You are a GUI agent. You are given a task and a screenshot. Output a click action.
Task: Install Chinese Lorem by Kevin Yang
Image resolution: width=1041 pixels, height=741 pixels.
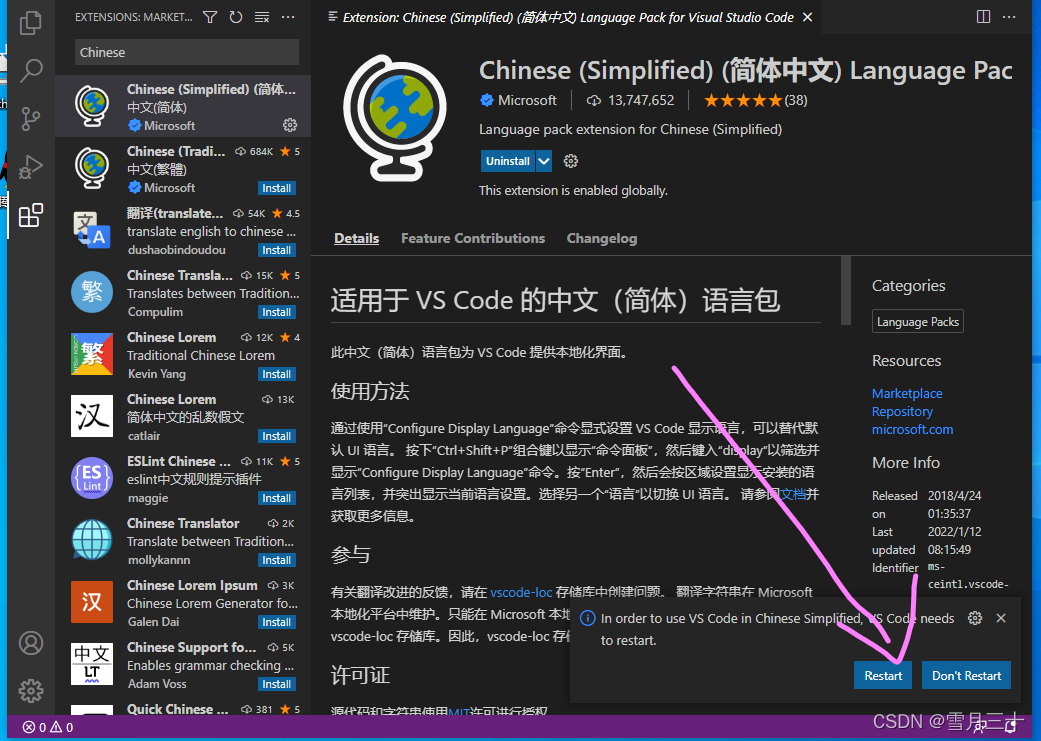pos(276,374)
